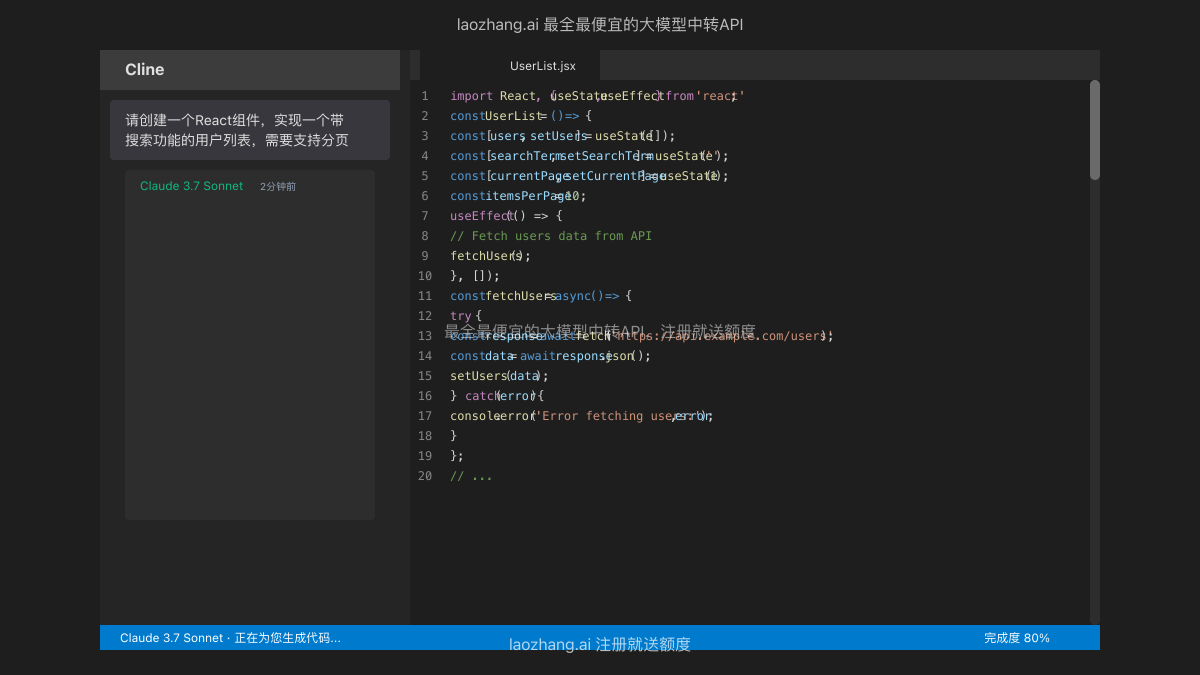The width and height of the screenshot is (1200, 675).
Task: Click the const UserList arrow function line
Action: [521, 116]
